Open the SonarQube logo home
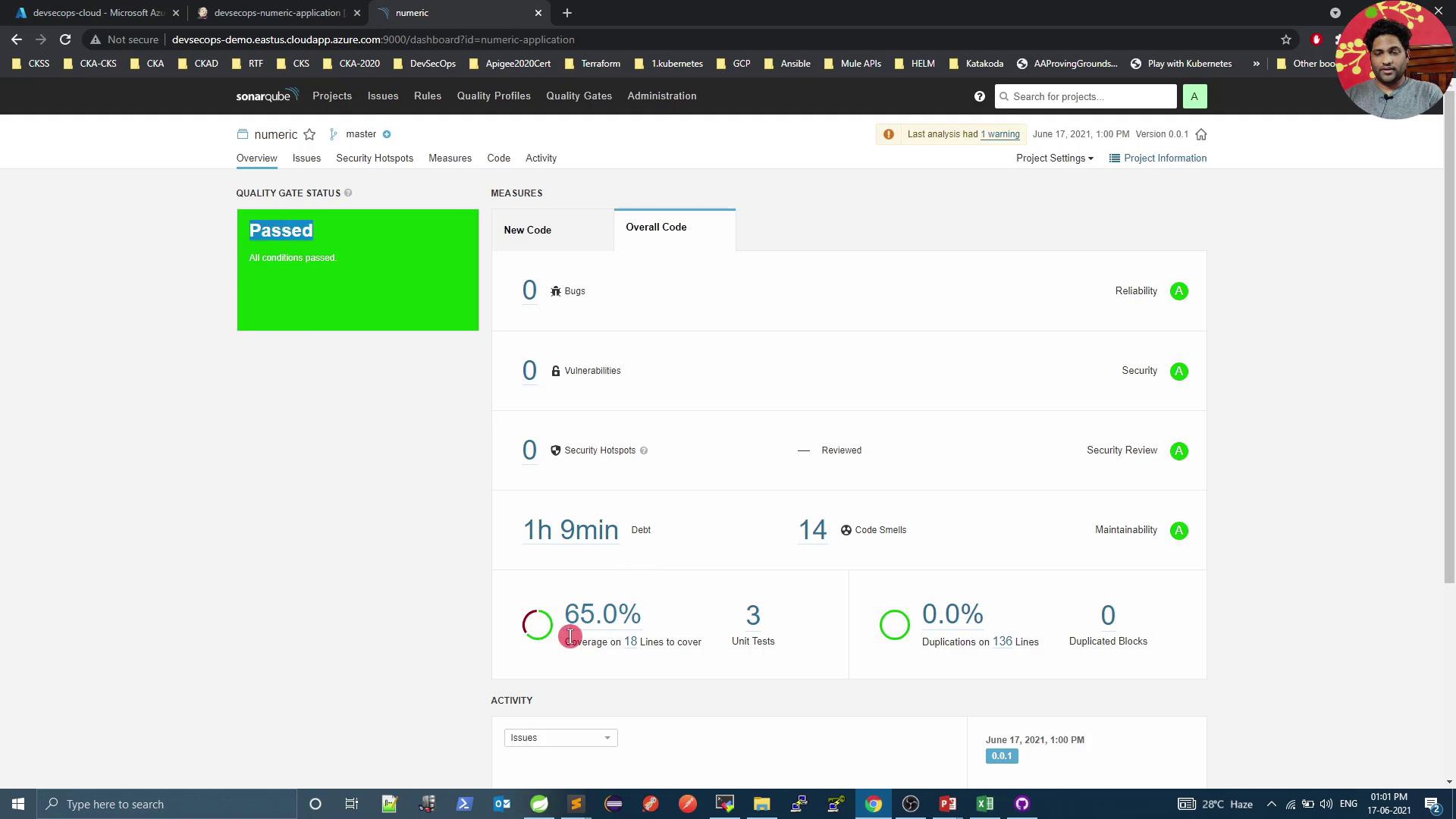This screenshot has width=1456, height=819. click(267, 96)
